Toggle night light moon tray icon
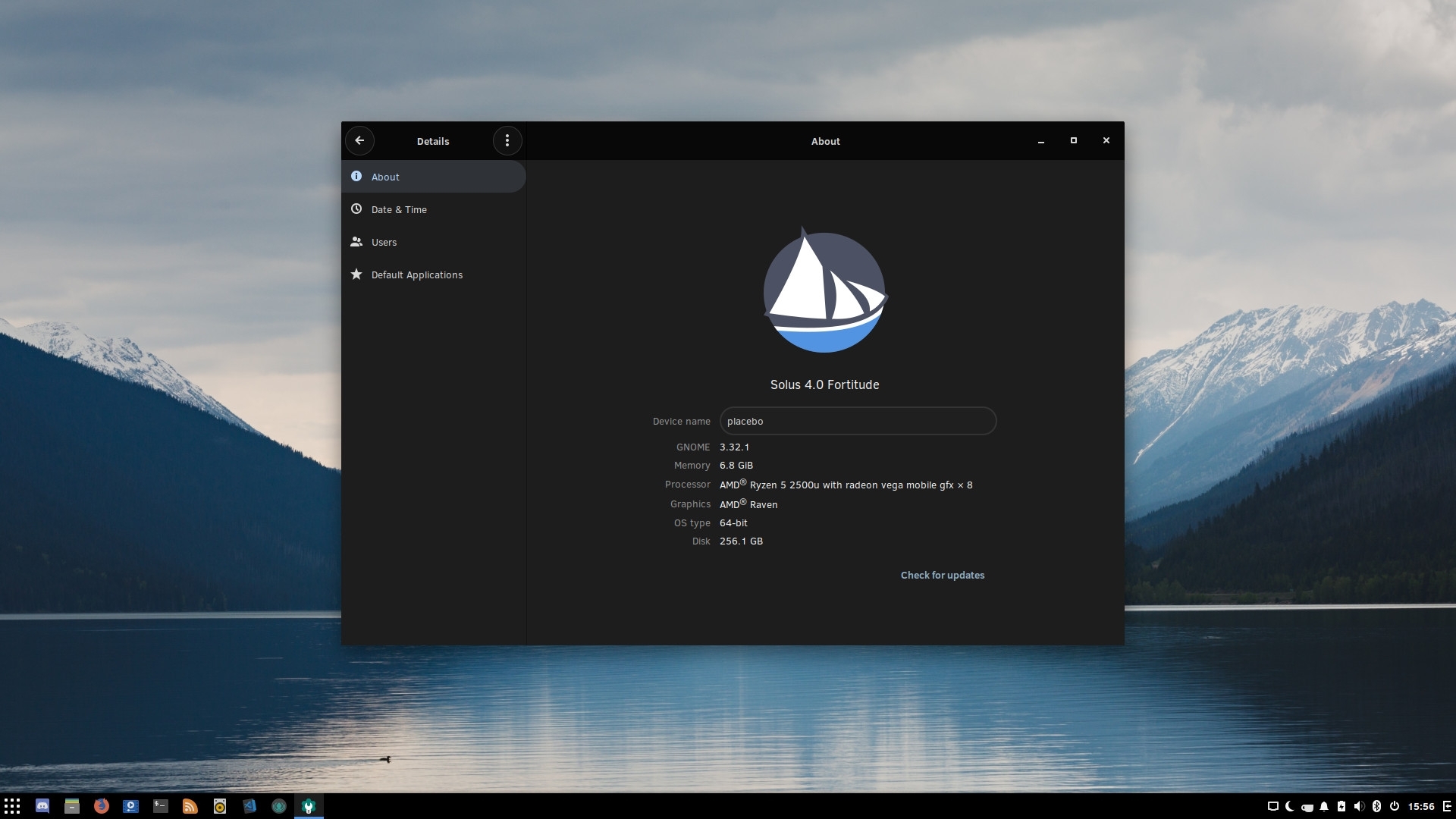 click(1290, 806)
